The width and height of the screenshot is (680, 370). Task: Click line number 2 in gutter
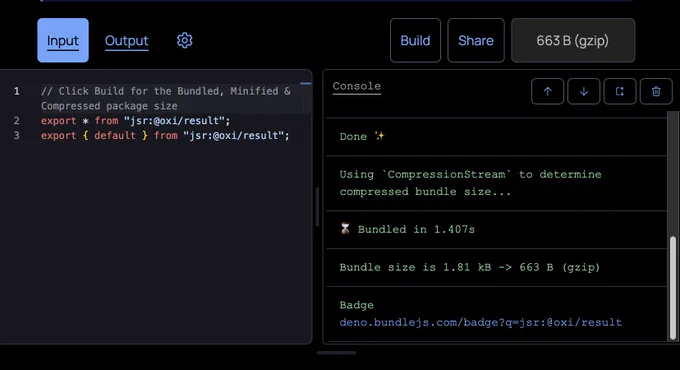point(16,121)
